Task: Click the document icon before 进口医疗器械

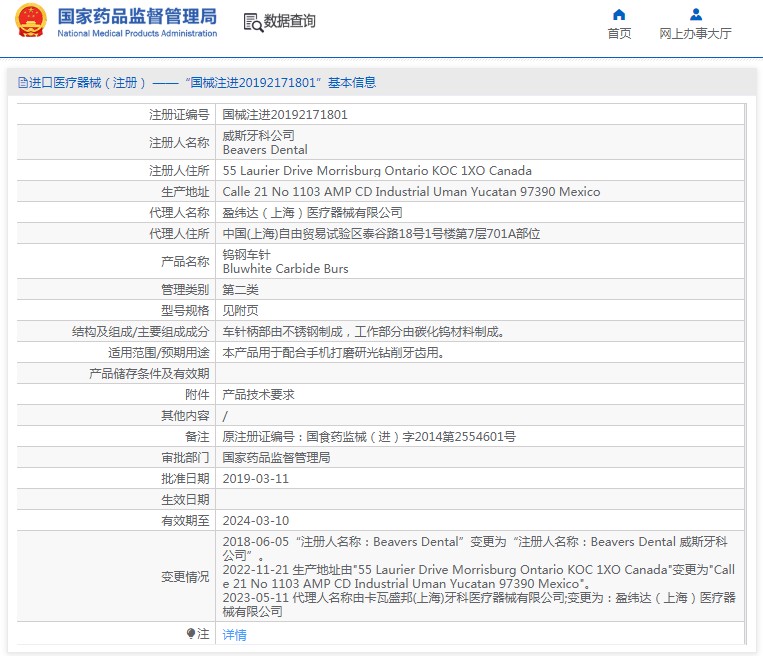Action: pyautogui.click(x=22, y=83)
